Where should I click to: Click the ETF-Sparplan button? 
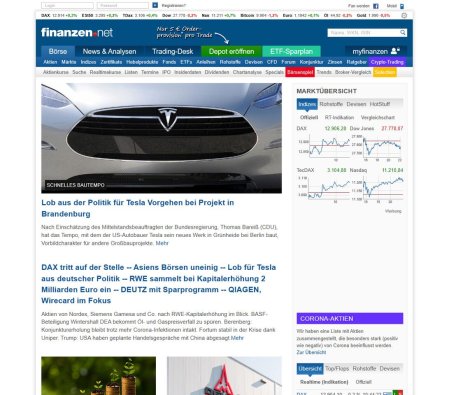click(291, 51)
